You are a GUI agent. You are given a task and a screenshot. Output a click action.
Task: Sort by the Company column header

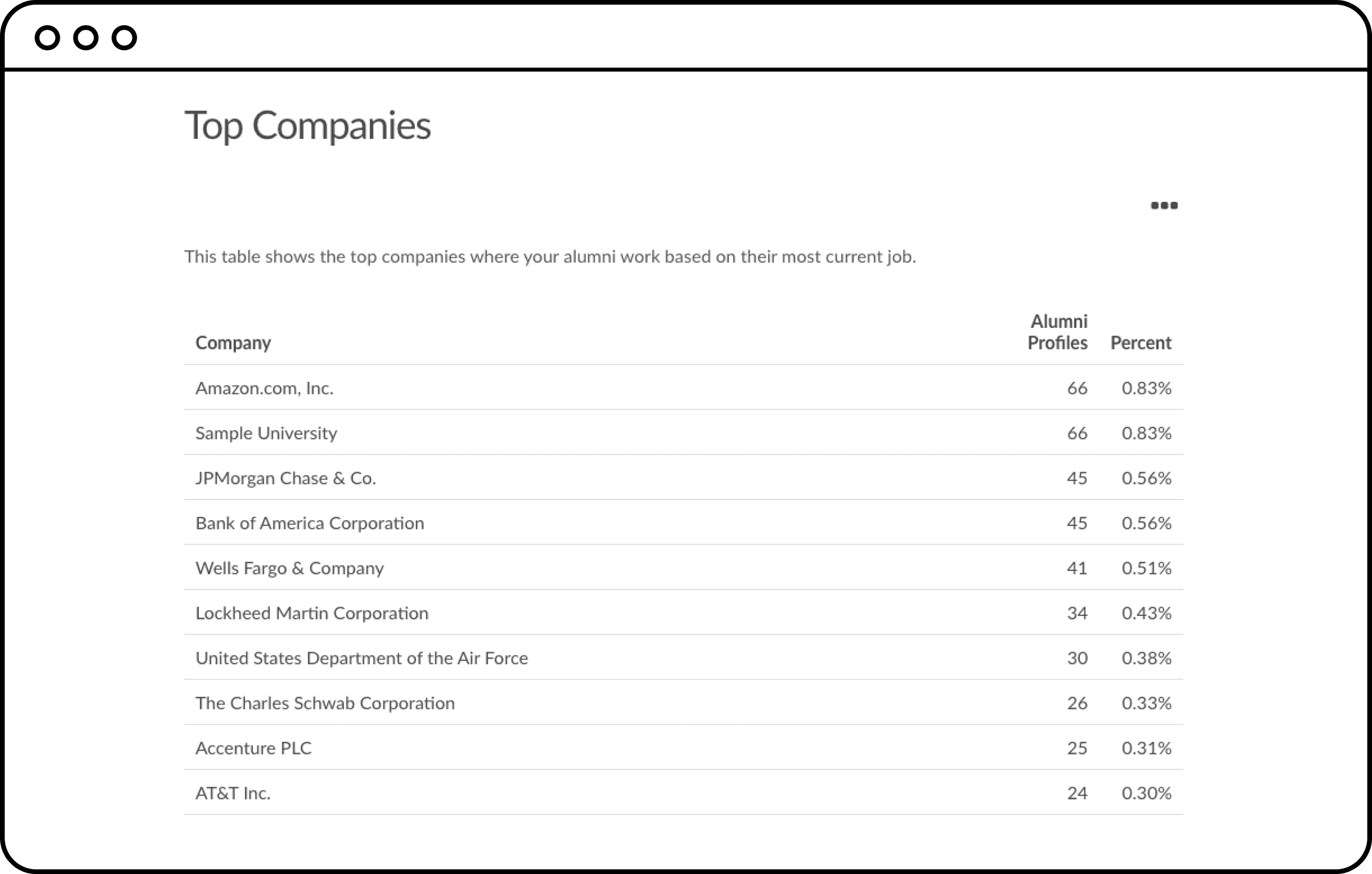coord(233,343)
